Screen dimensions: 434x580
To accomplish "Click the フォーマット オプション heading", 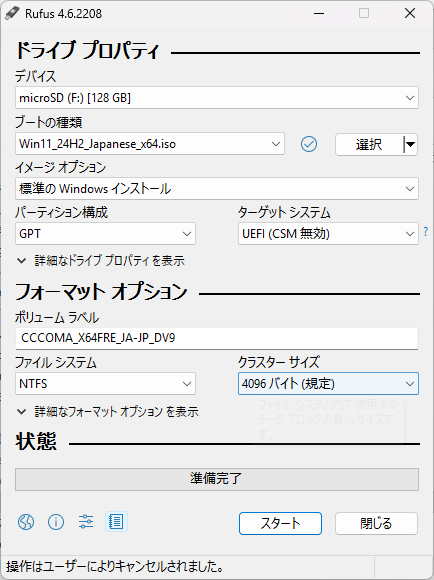I will 101,291.
